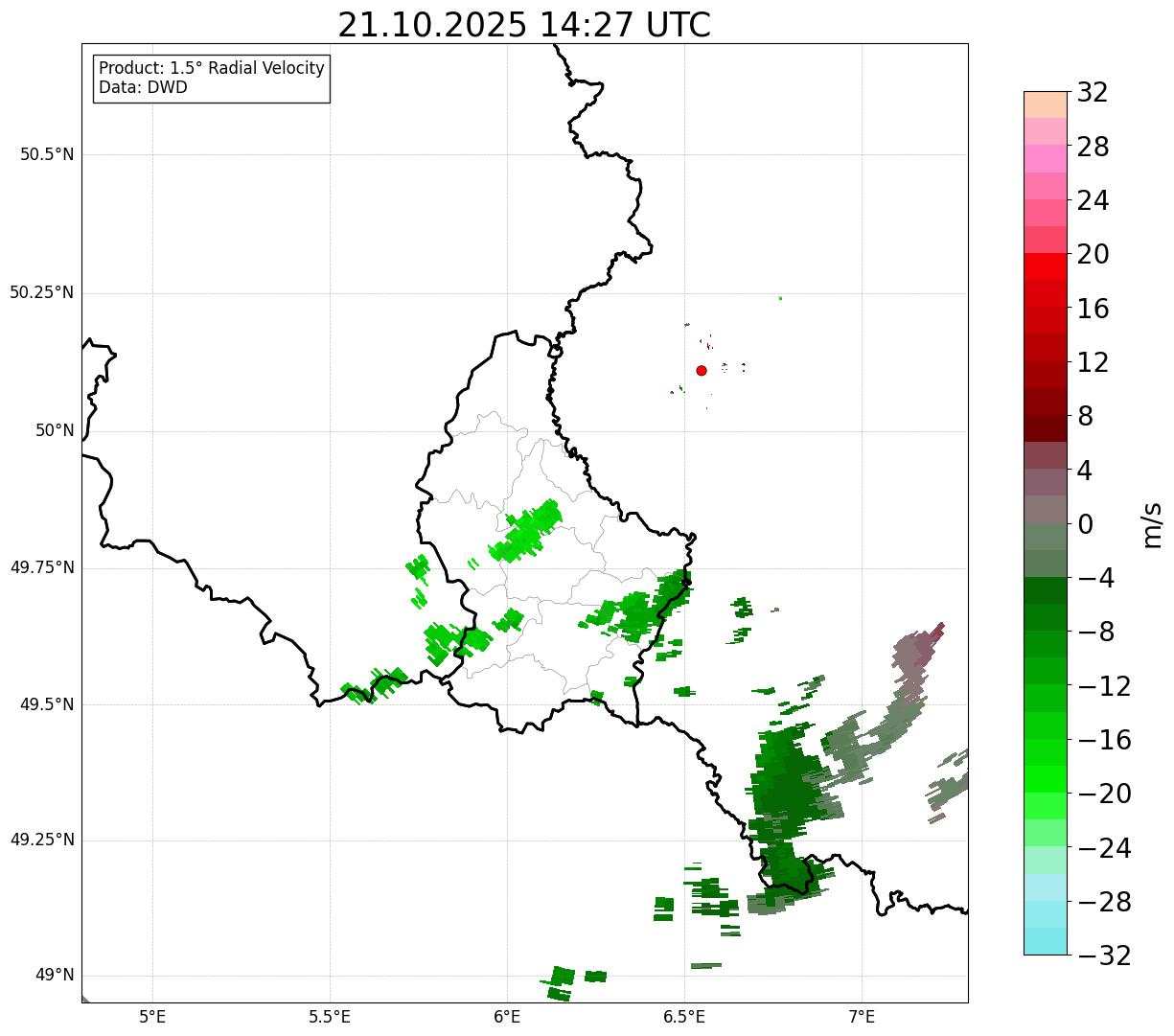Image resolution: width=1174 pixels, height=1036 pixels.
Task: Click the 7°E longitude label
Action: [862, 1016]
